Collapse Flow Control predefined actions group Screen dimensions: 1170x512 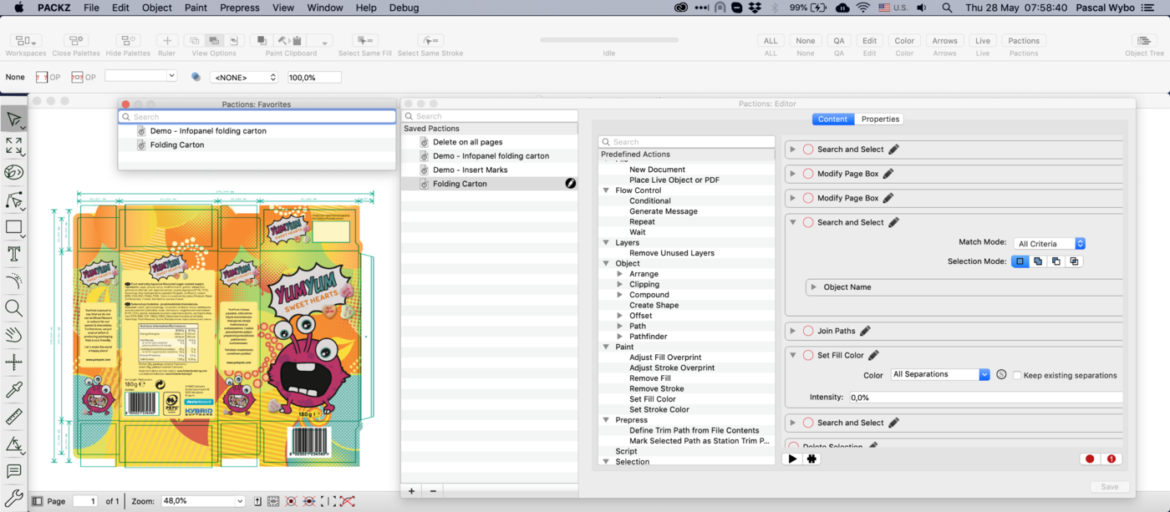pyautogui.click(x=606, y=190)
